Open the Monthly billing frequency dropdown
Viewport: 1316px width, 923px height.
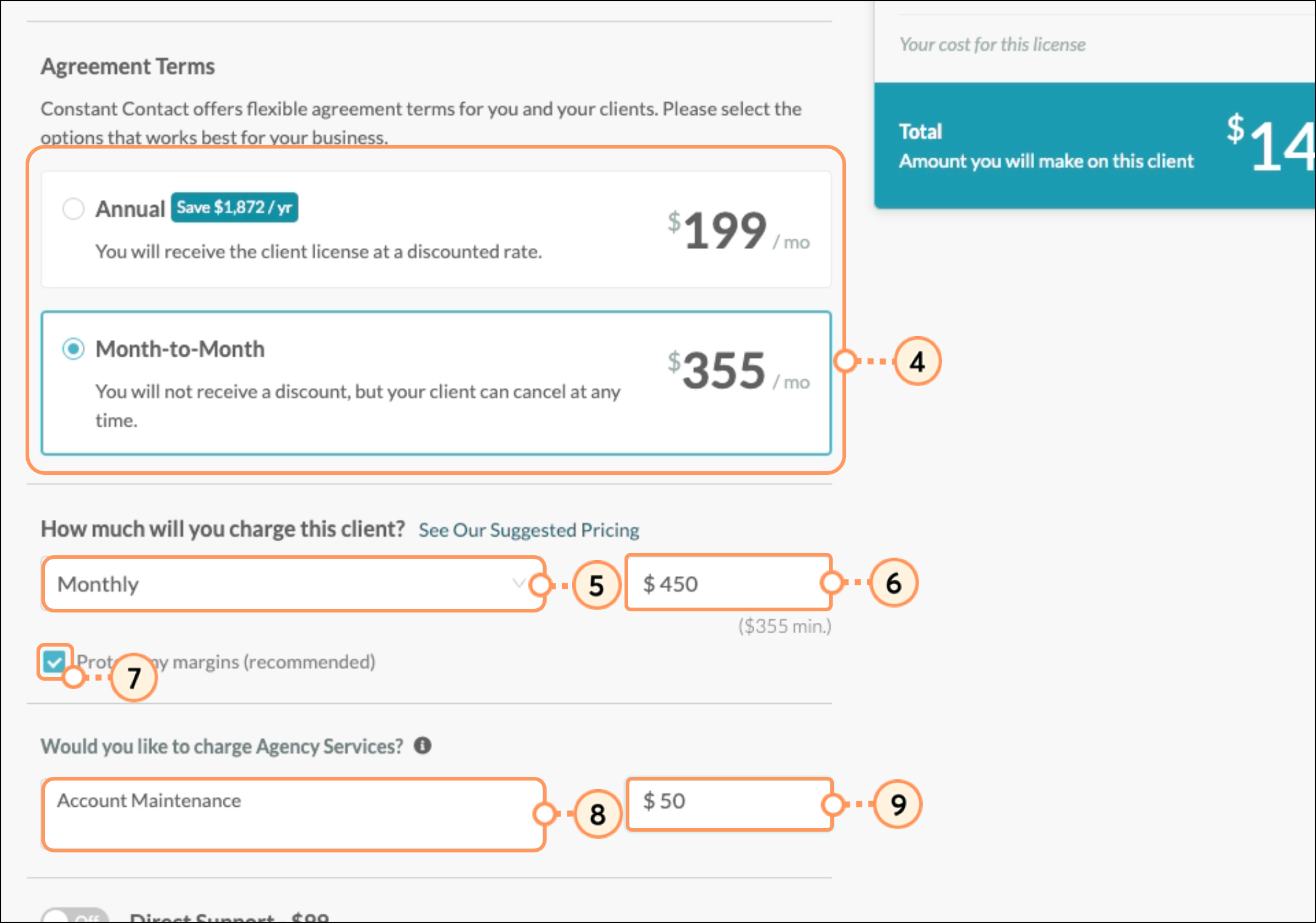pyautogui.click(x=293, y=584)
